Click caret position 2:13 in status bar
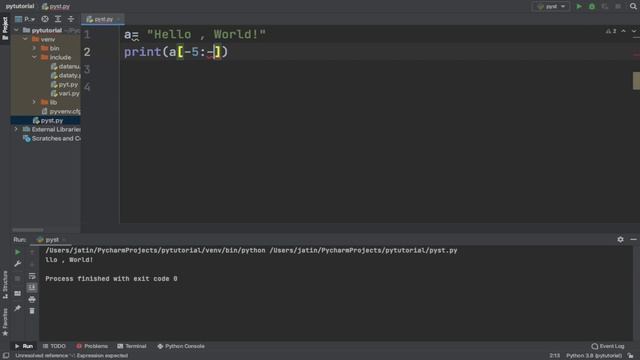 [x=555, y=356]
